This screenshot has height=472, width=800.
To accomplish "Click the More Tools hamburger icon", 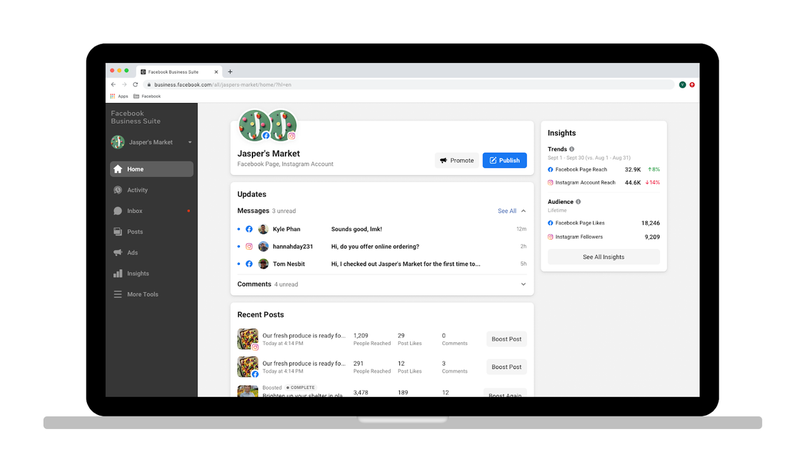I will (118, 294).
